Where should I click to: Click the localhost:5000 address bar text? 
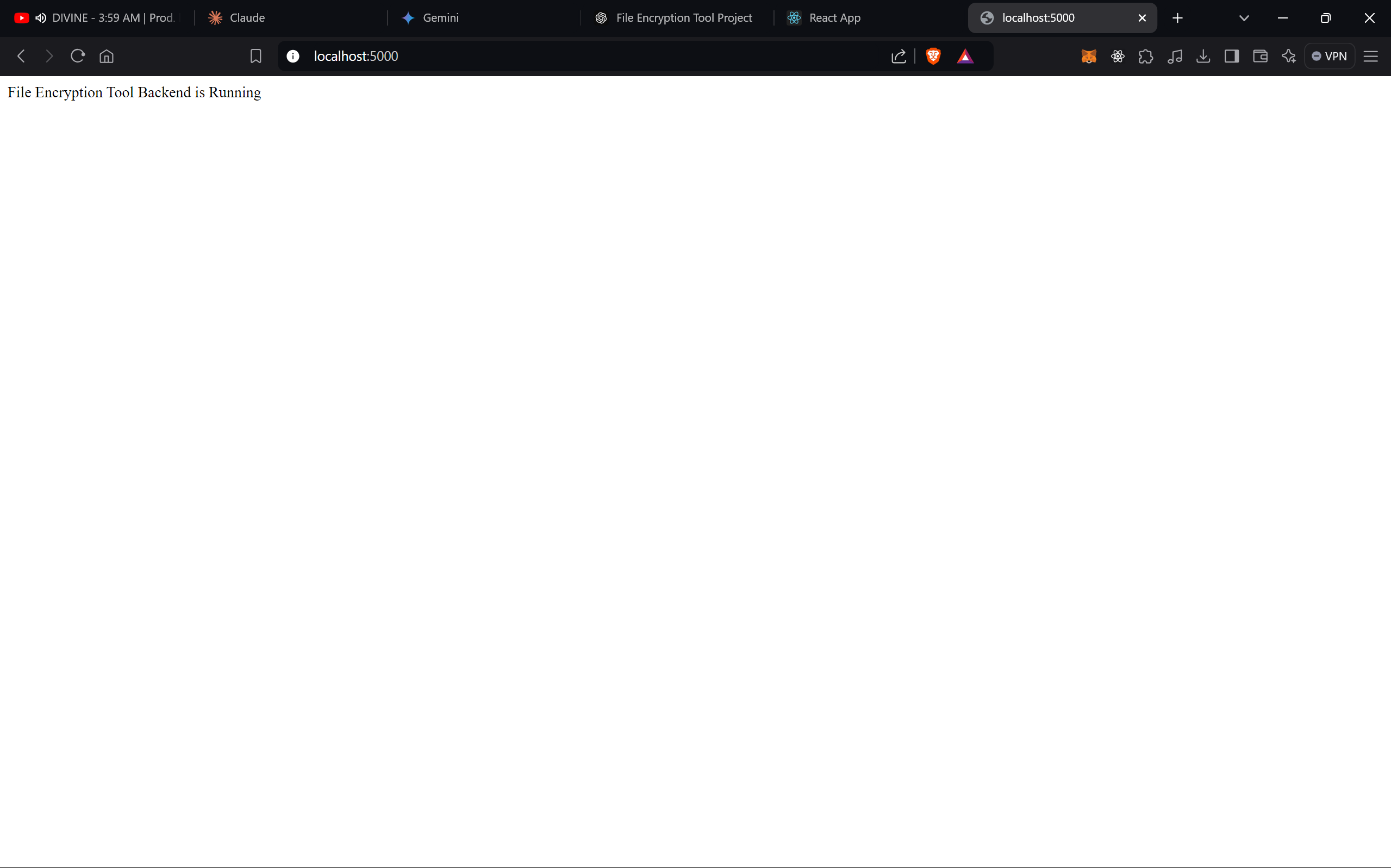click(356, 56)
